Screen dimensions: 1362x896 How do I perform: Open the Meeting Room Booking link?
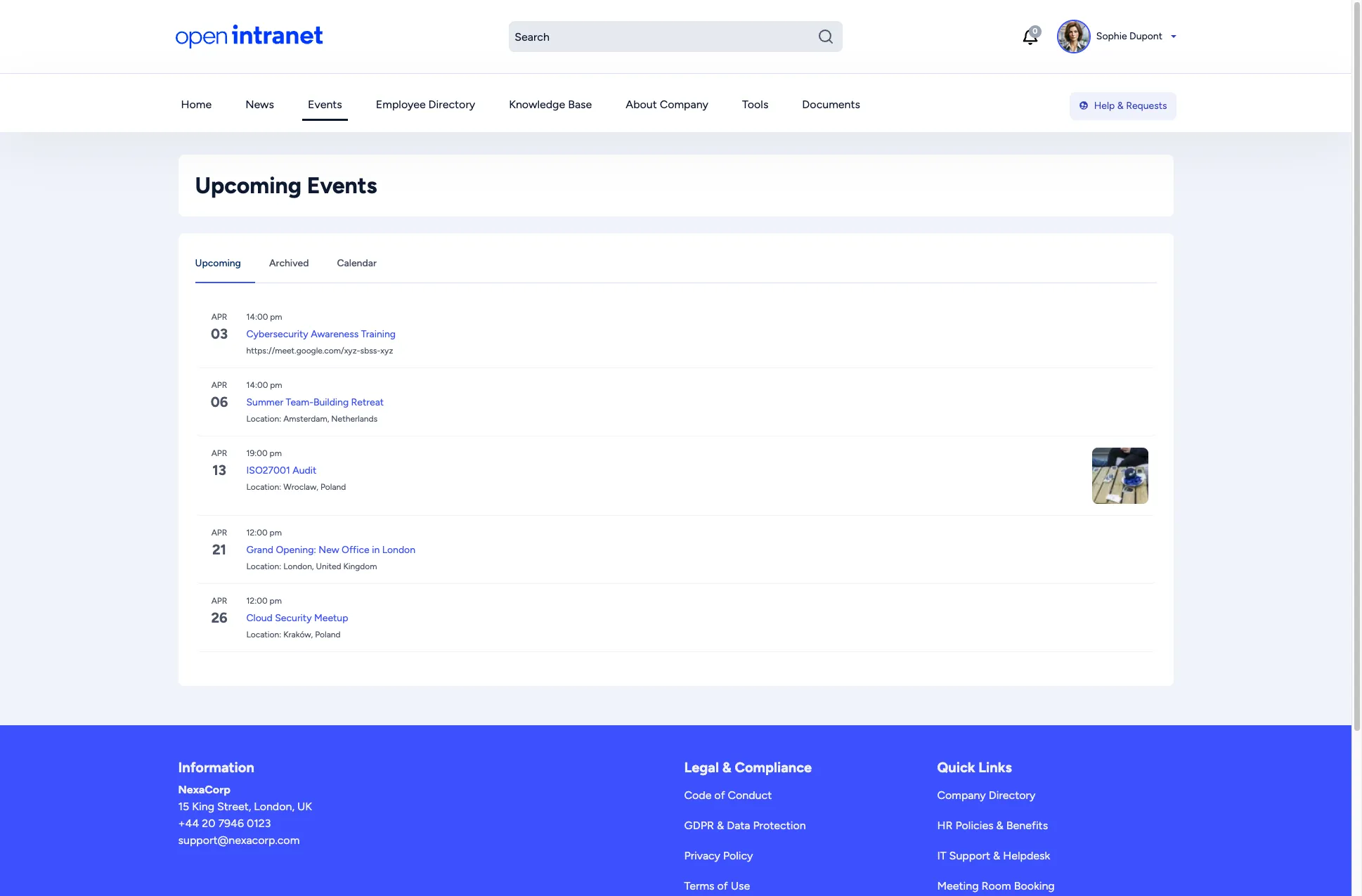995,886
